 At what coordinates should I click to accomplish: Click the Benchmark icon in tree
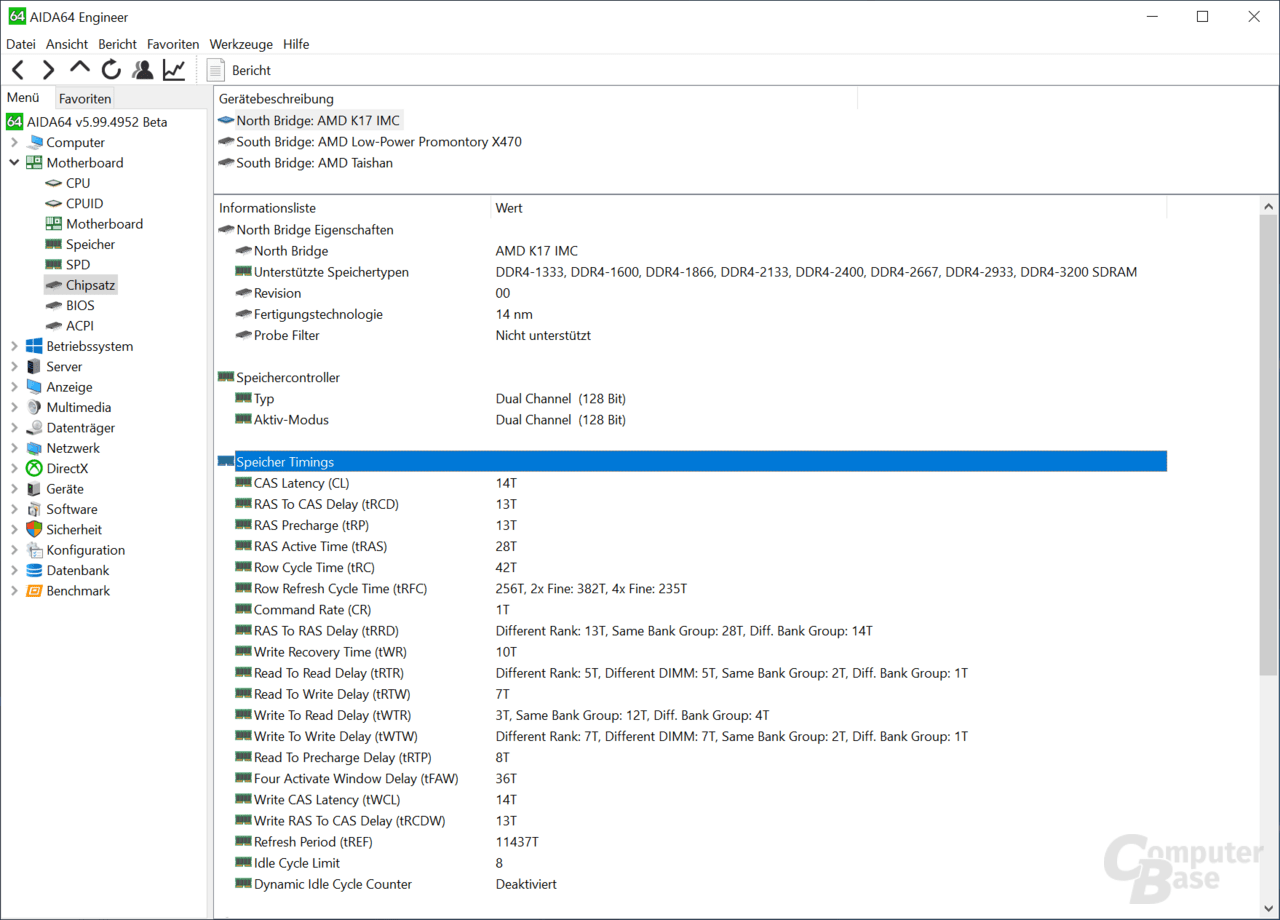click(34, 591)
